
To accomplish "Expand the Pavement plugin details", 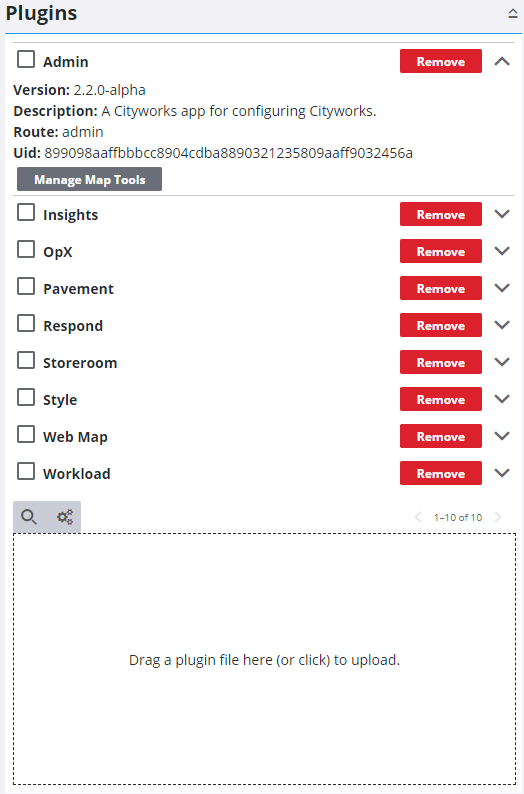I will pyautogui.click(x=502, y=288).
